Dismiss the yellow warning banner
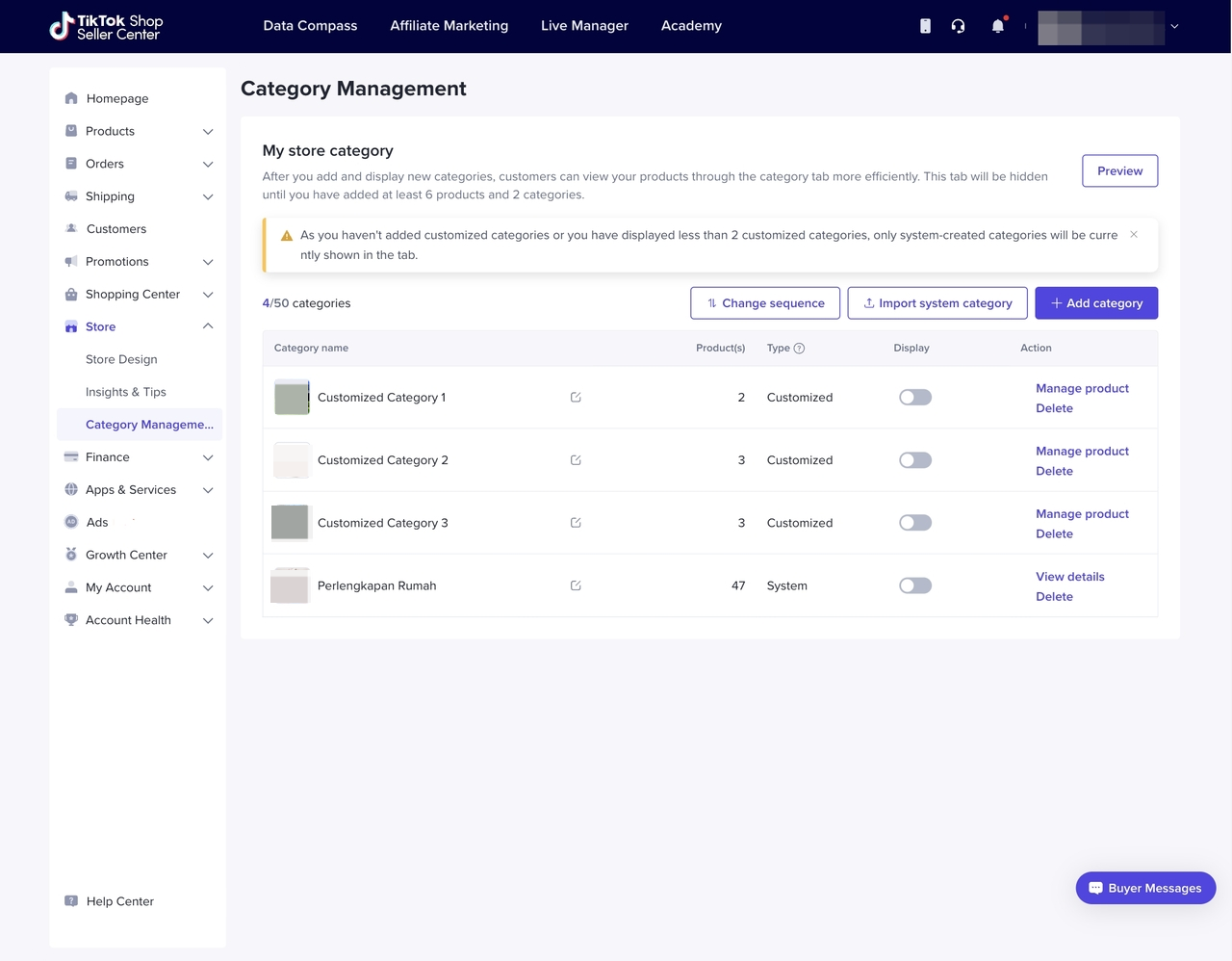This screenshot has width=1232, height=961. pos(1134,235)
